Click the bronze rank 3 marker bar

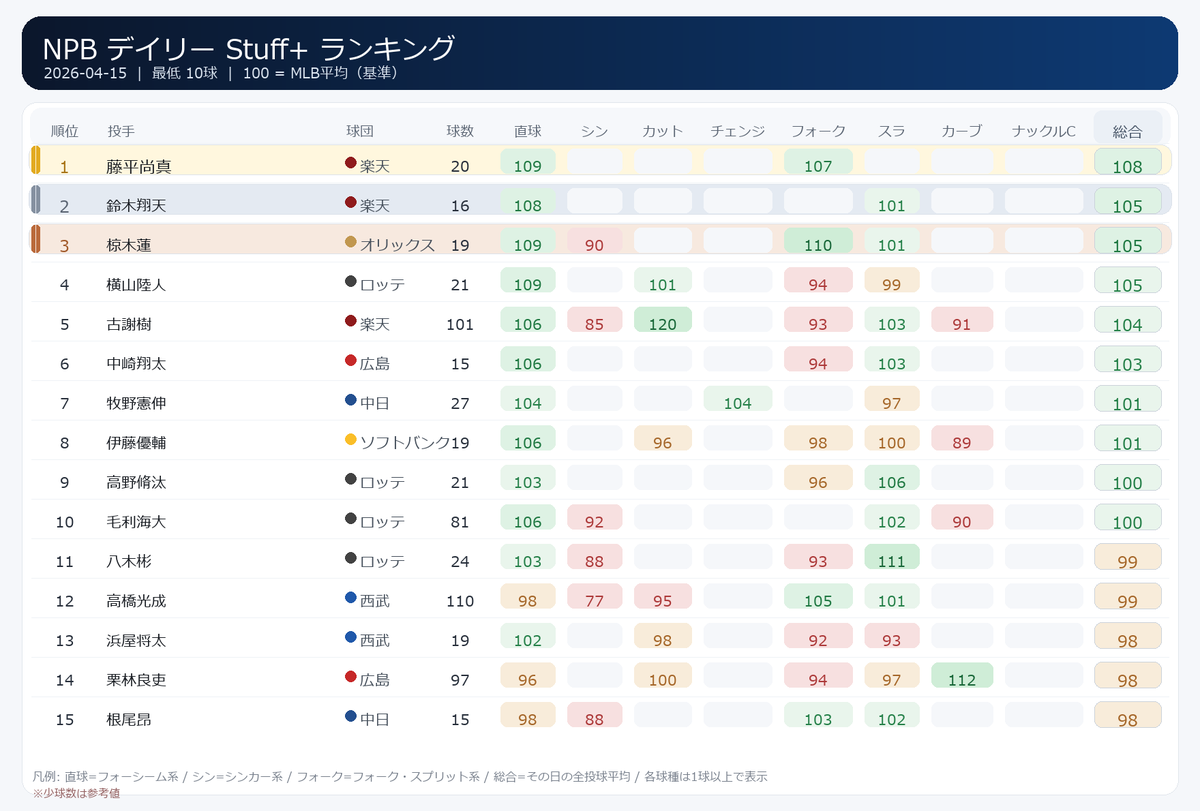point(36,239)
